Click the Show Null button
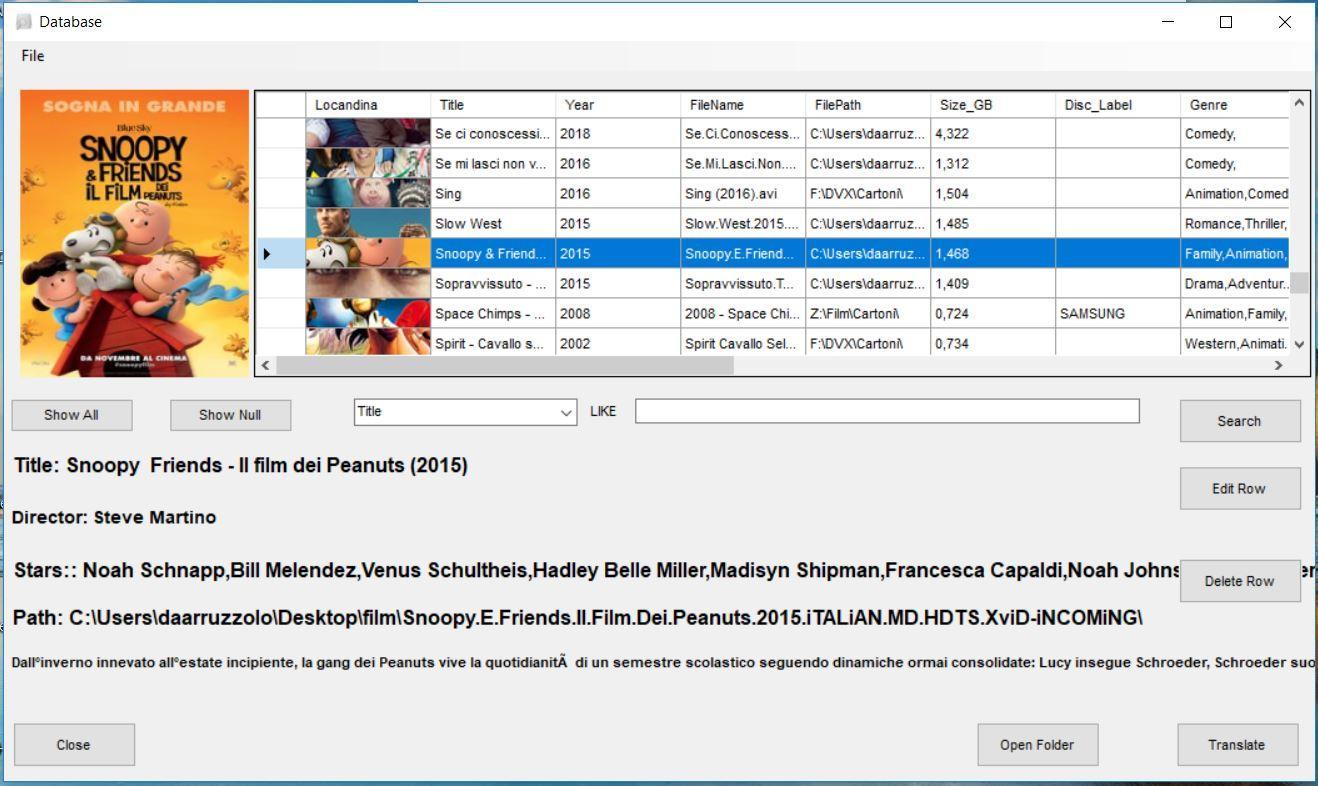 [x=230, y=415]
